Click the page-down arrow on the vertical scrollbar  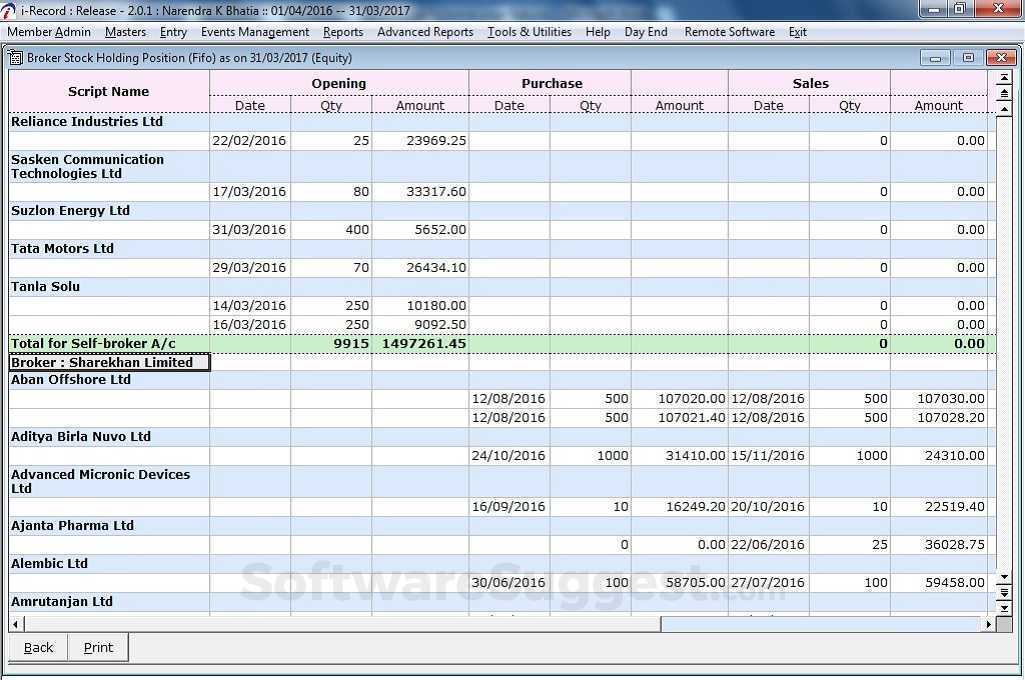click(x=1004, y=593)
